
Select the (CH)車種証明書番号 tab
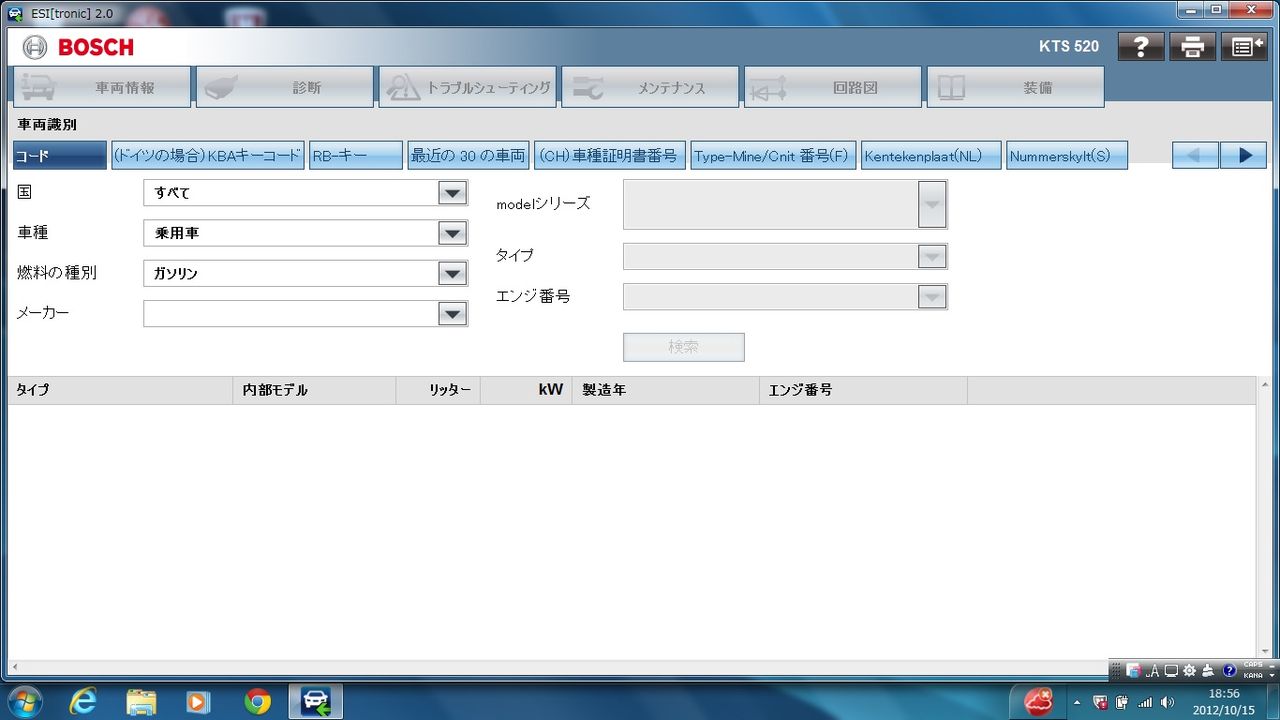[610, 155]
